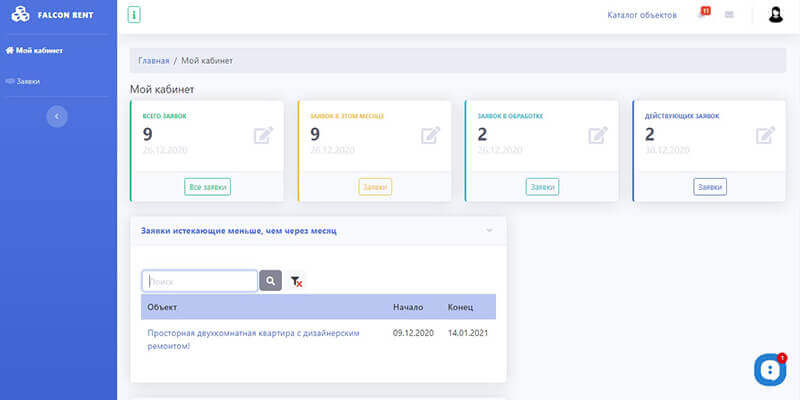This screenshot has width=800, height=400.
Task: Collapse sidebar with the chevron circle
Action: [x=57, y=116]
